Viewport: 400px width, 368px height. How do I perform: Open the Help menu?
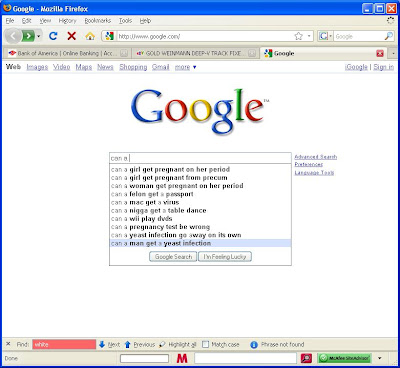pyautogui.click(x=145, y=21)
